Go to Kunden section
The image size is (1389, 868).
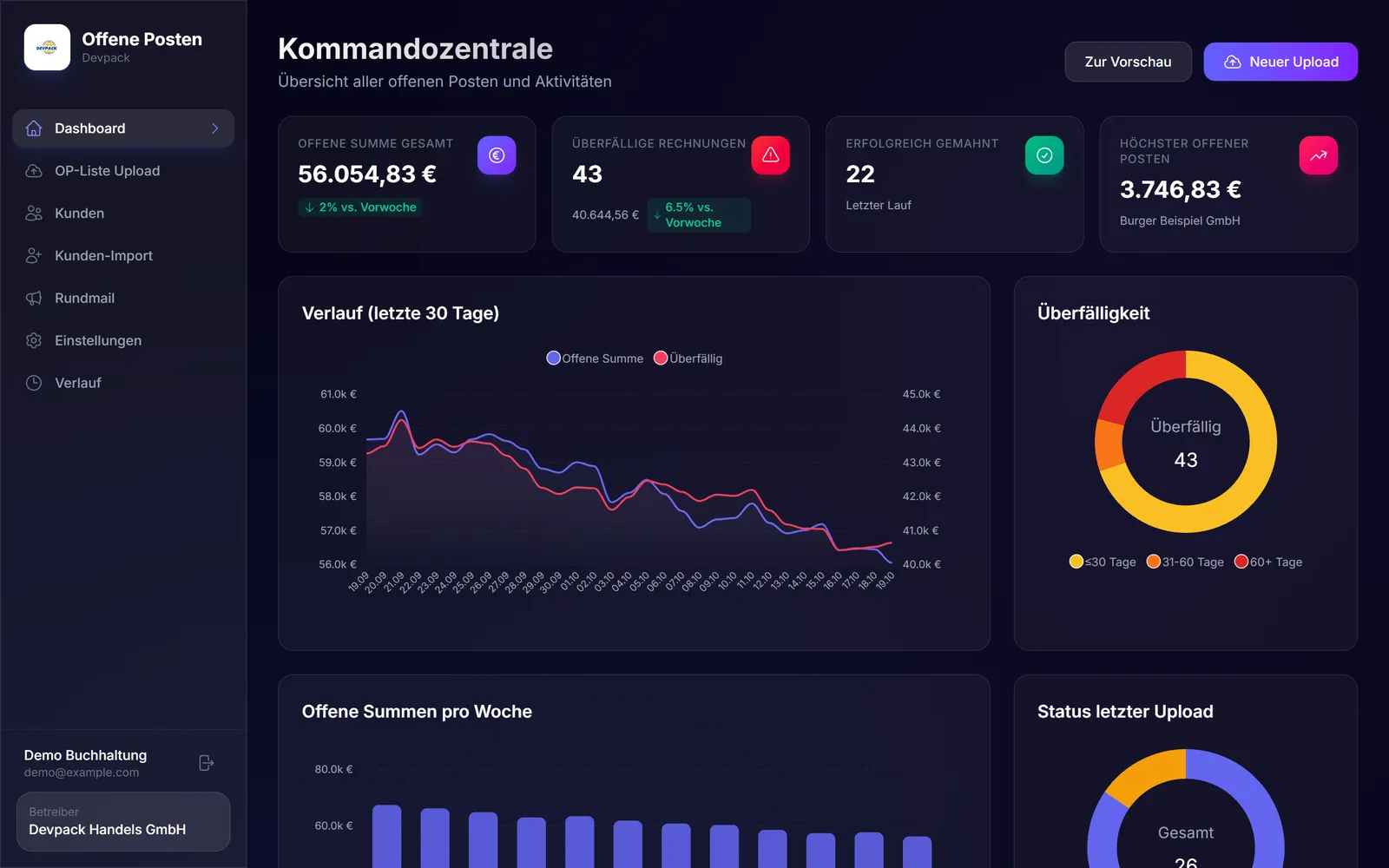[123, 214]
